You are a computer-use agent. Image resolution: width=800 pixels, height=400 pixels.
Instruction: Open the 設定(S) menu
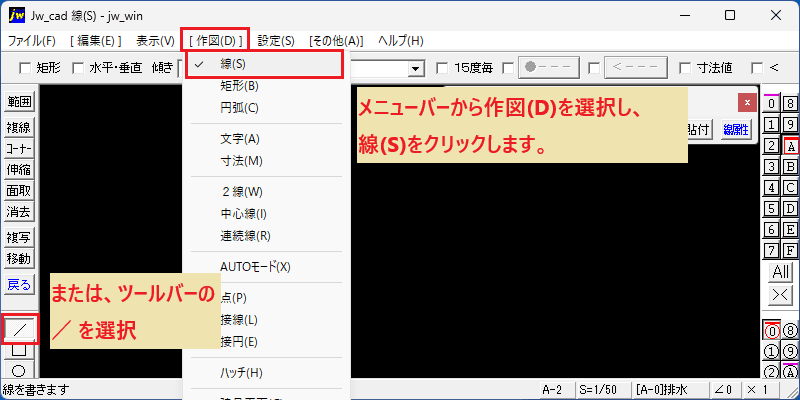pos(276,41)
